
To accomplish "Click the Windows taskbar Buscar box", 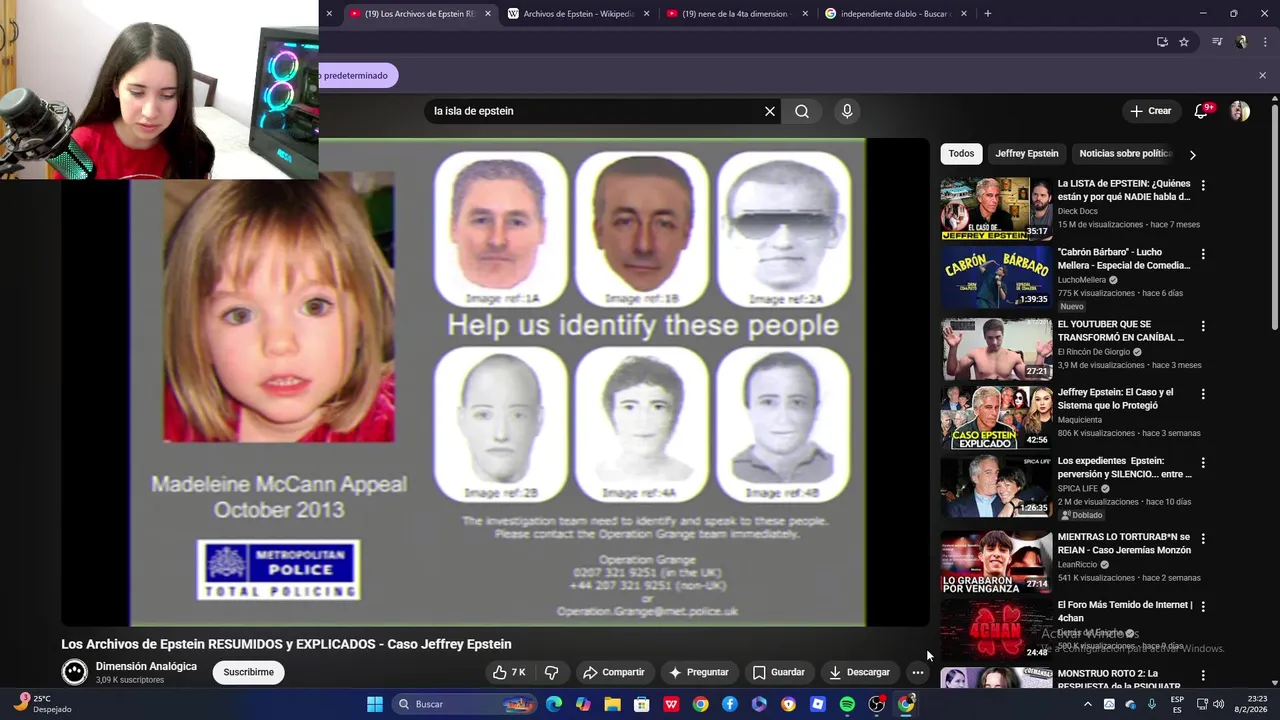I will click(x=465, y=704).
